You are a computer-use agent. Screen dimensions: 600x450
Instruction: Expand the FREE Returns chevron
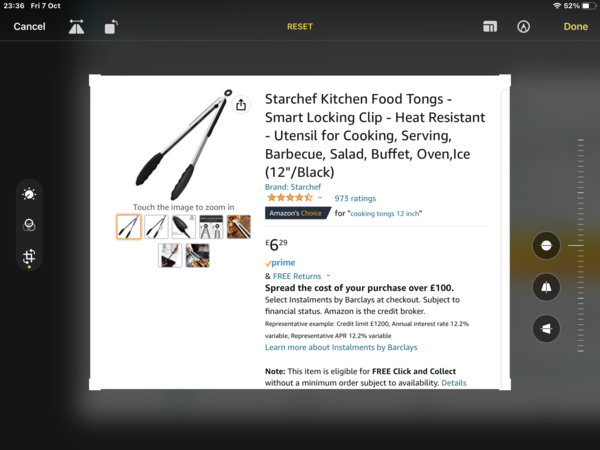click(x=328, y=276)
